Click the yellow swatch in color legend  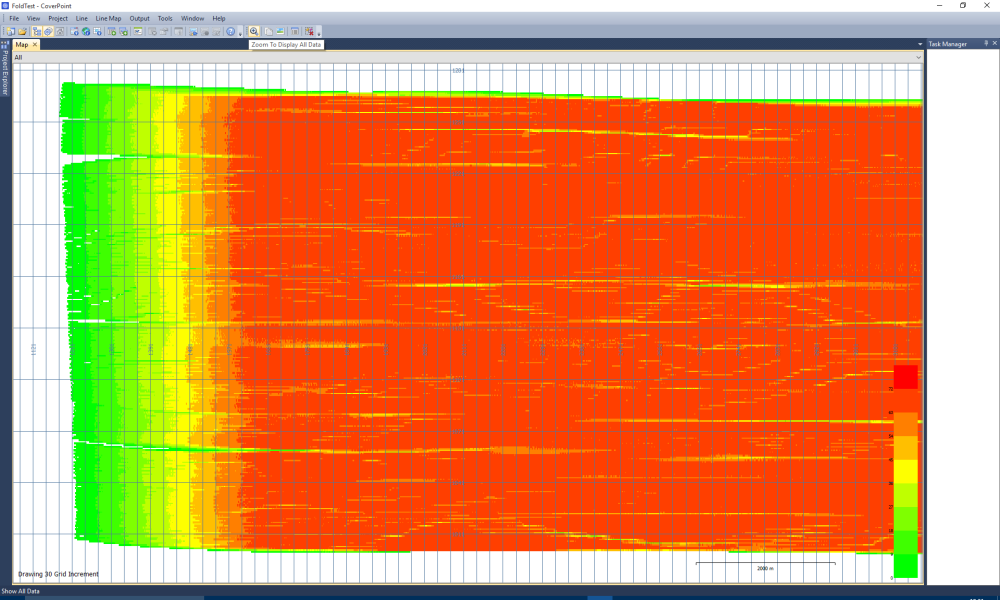[905, 471]
